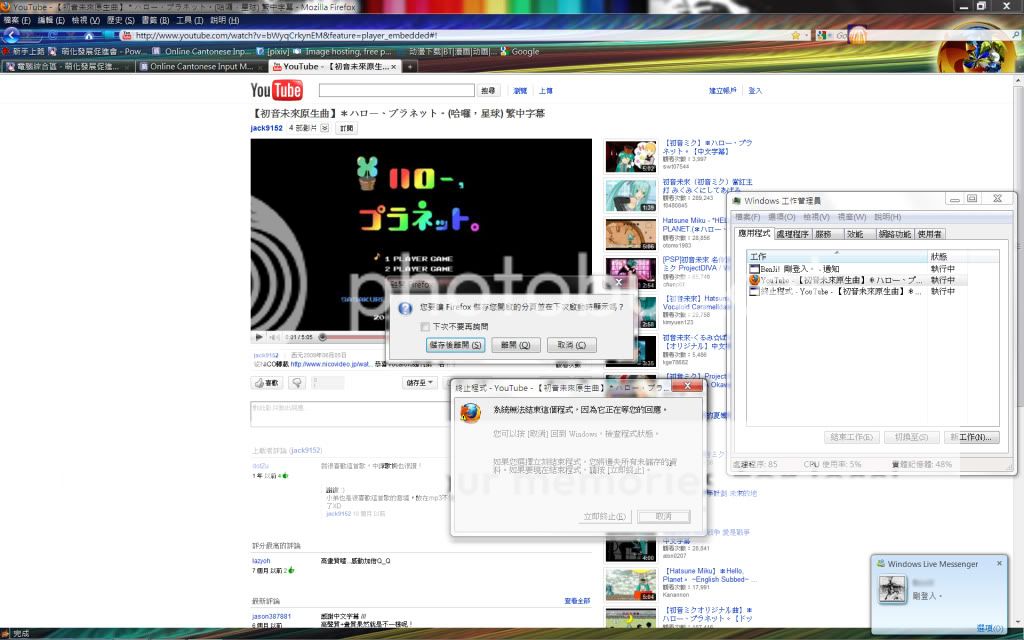Click the Firefox back arrow button
The height and width of the screenshot is (640, 1024).
11,35
